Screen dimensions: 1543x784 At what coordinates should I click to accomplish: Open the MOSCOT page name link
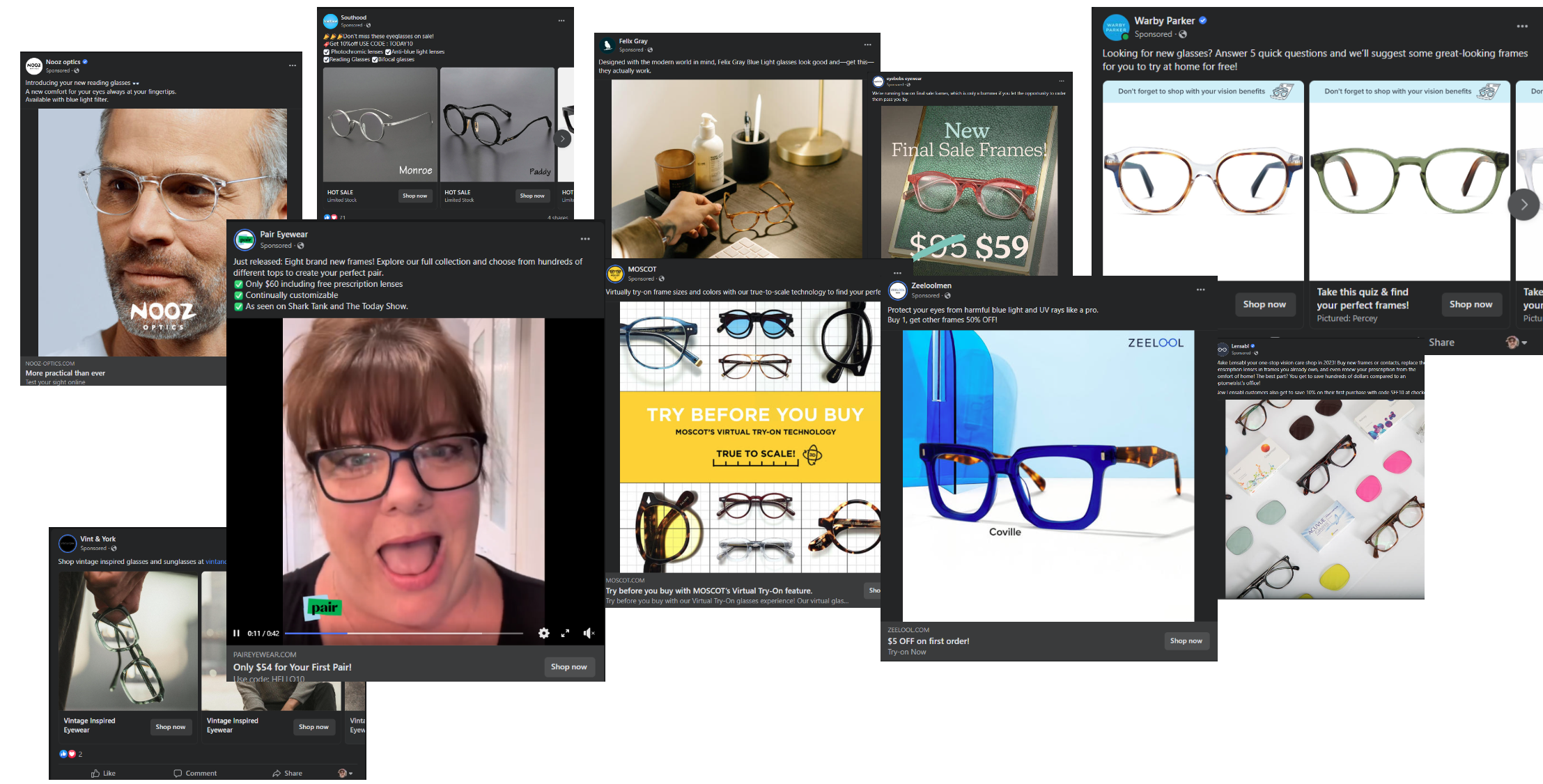pos(642,269)
